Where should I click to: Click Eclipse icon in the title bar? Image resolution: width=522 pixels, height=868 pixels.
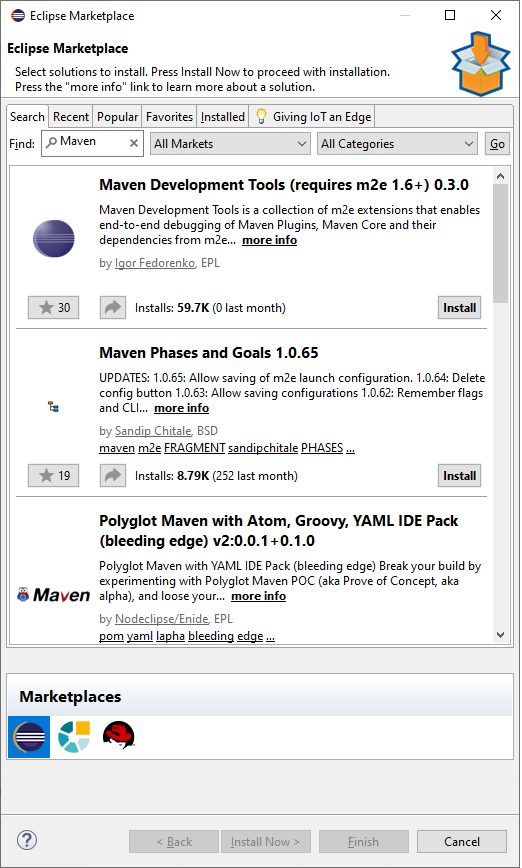18,16
